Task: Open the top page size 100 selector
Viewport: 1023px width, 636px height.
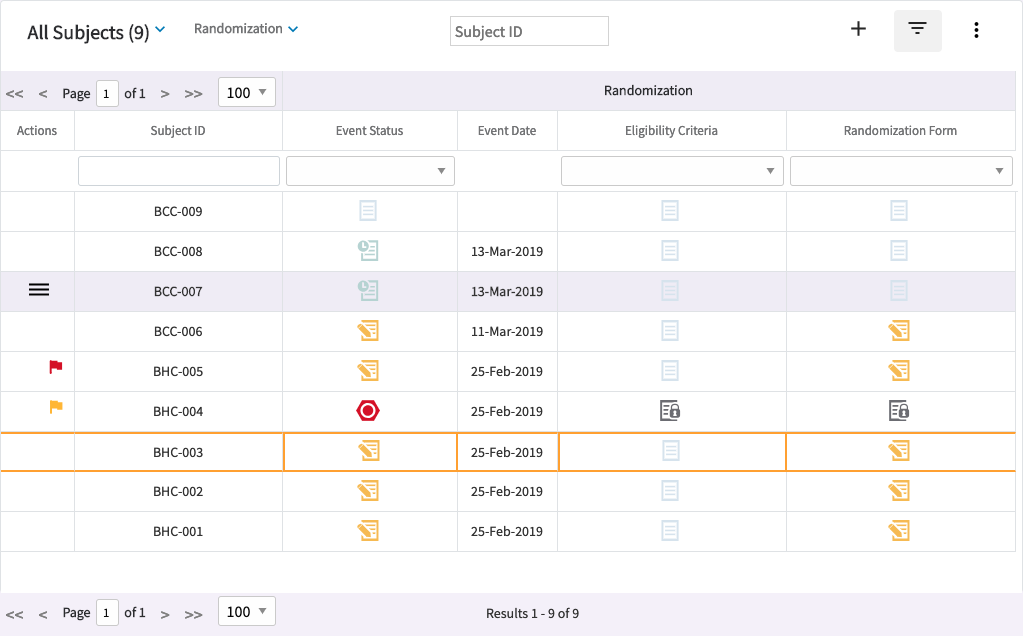Action: click(x=247, y=93)
